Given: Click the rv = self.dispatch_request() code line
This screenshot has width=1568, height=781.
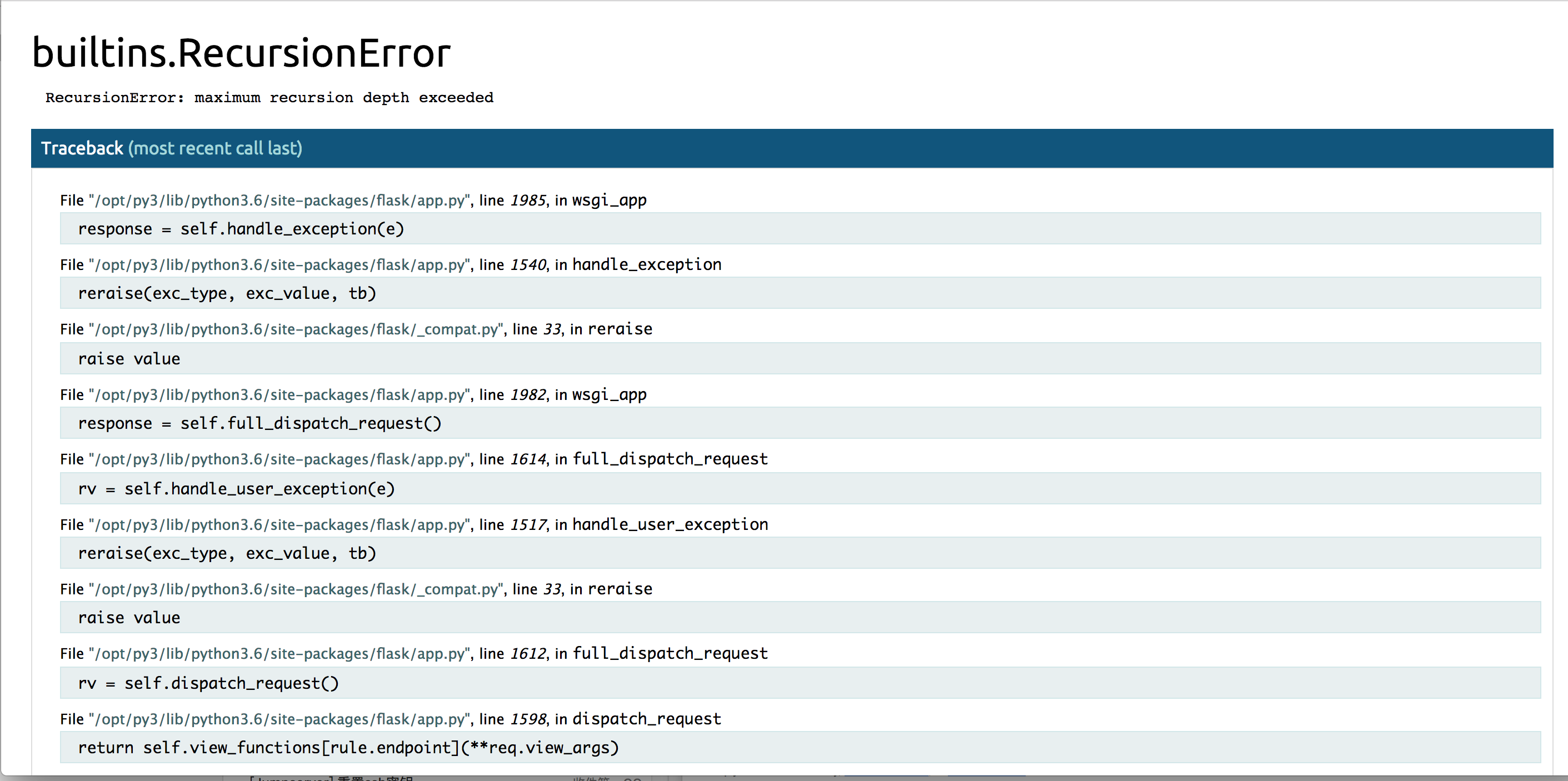Looking at the screenshot, I should coord(208,683).
